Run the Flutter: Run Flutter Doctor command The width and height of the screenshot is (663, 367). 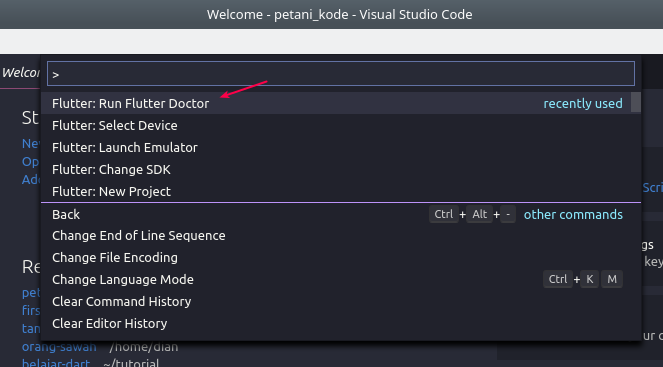coord(341,103)
